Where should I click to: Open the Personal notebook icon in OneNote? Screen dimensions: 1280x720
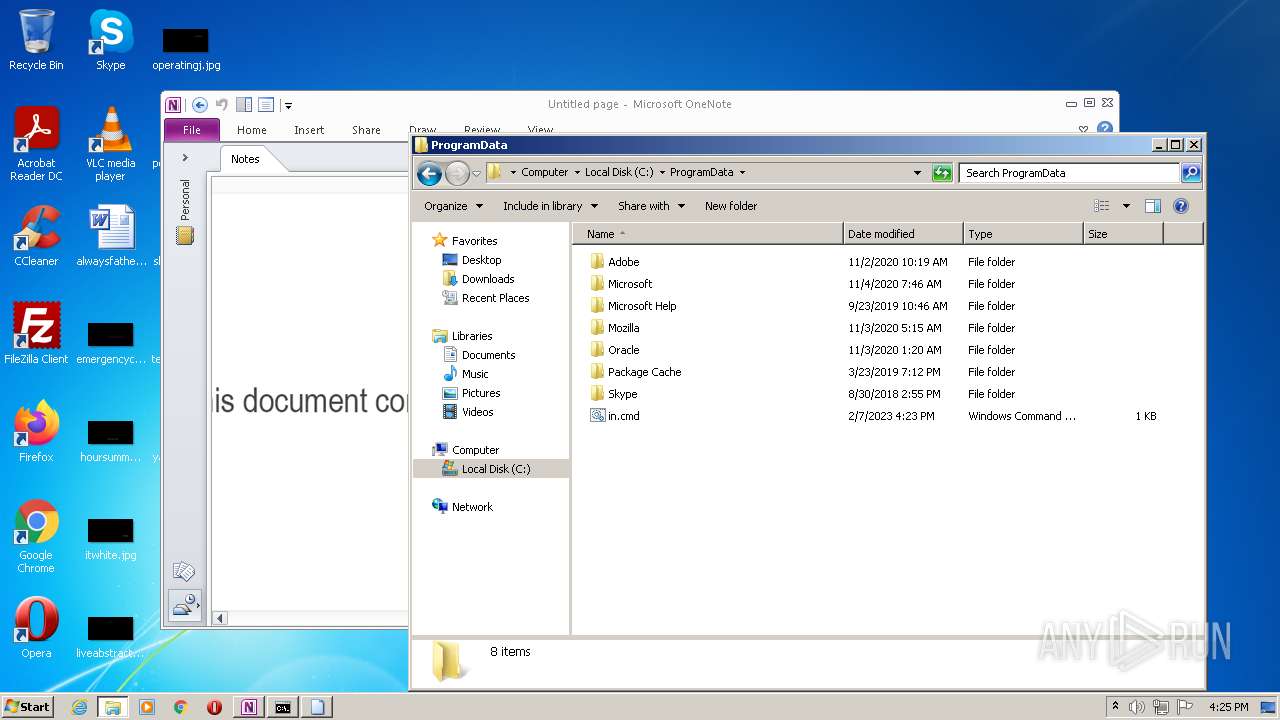tap(185, 236)
